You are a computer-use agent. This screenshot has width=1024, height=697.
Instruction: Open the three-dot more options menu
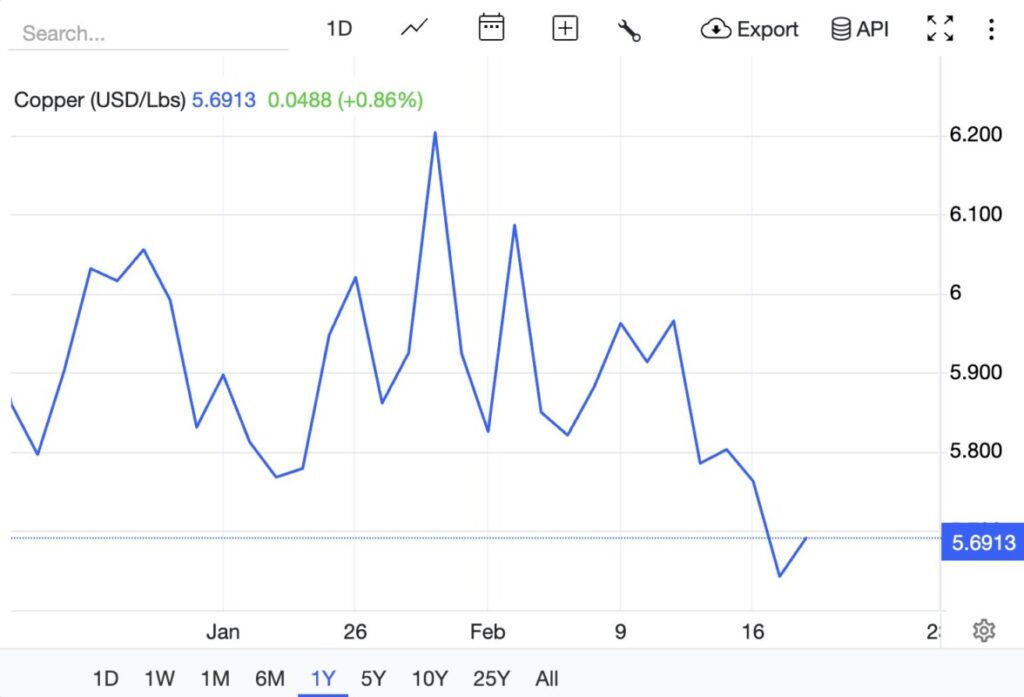point(991,29)
